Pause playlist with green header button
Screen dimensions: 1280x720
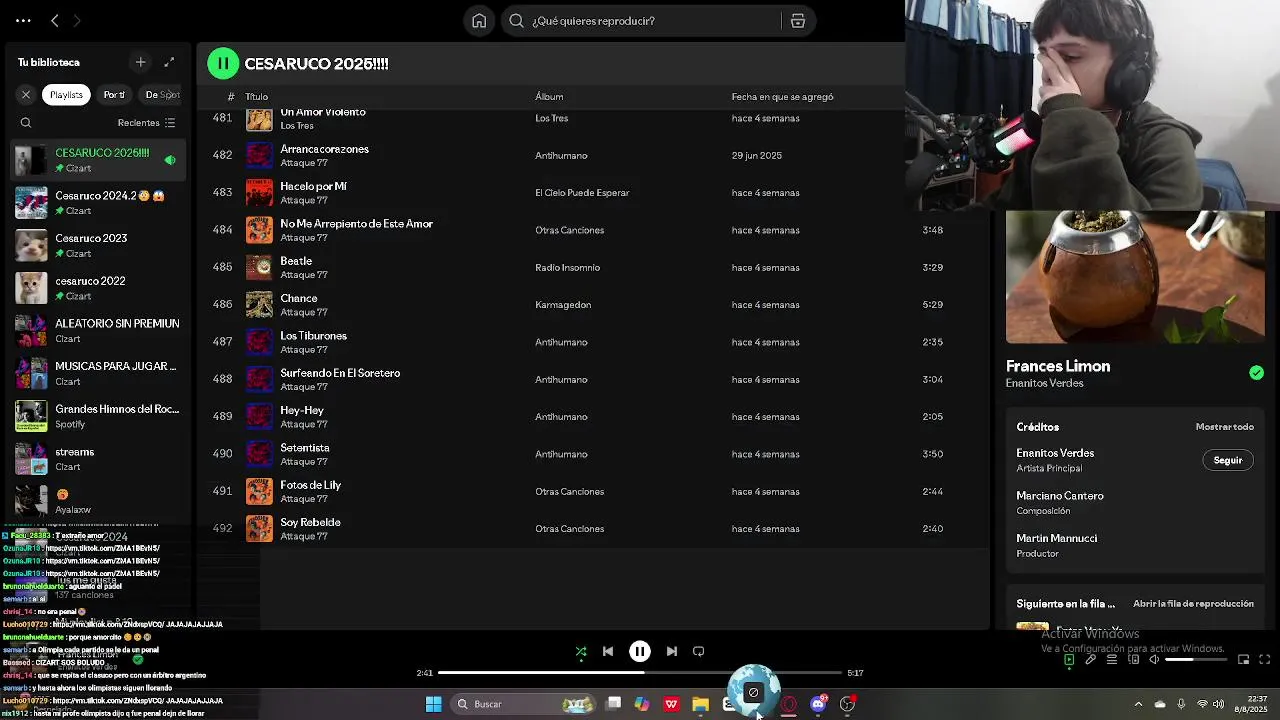(223, 63)
